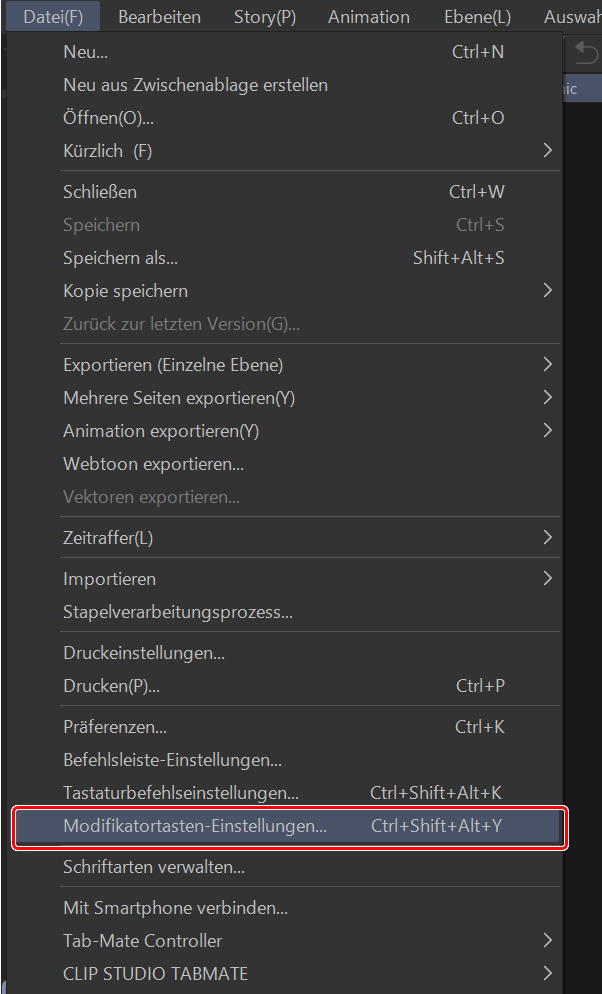The height and width of the screenshot is (994, 602).
Task: Select Drucken(P)... menu item
Action: click(111, 686)
